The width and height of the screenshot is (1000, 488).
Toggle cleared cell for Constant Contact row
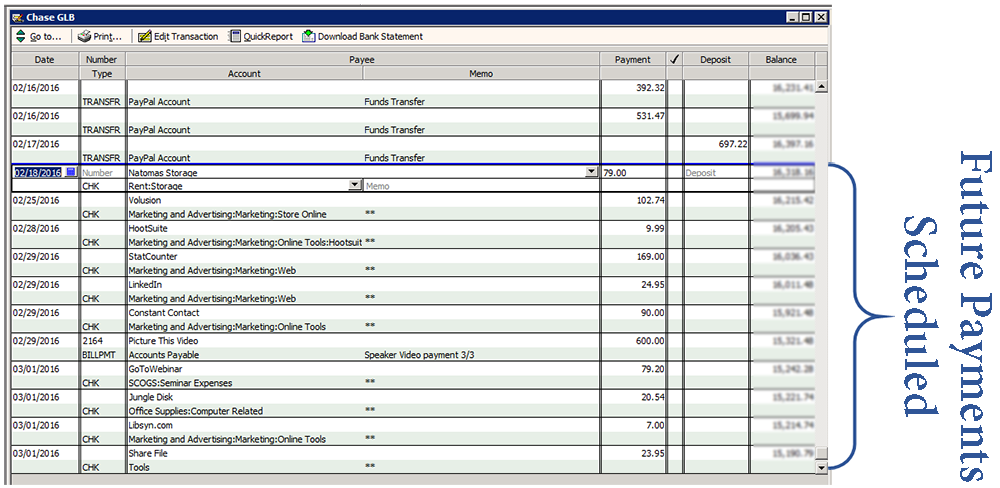pyautogui.click(x=674, y=313)
